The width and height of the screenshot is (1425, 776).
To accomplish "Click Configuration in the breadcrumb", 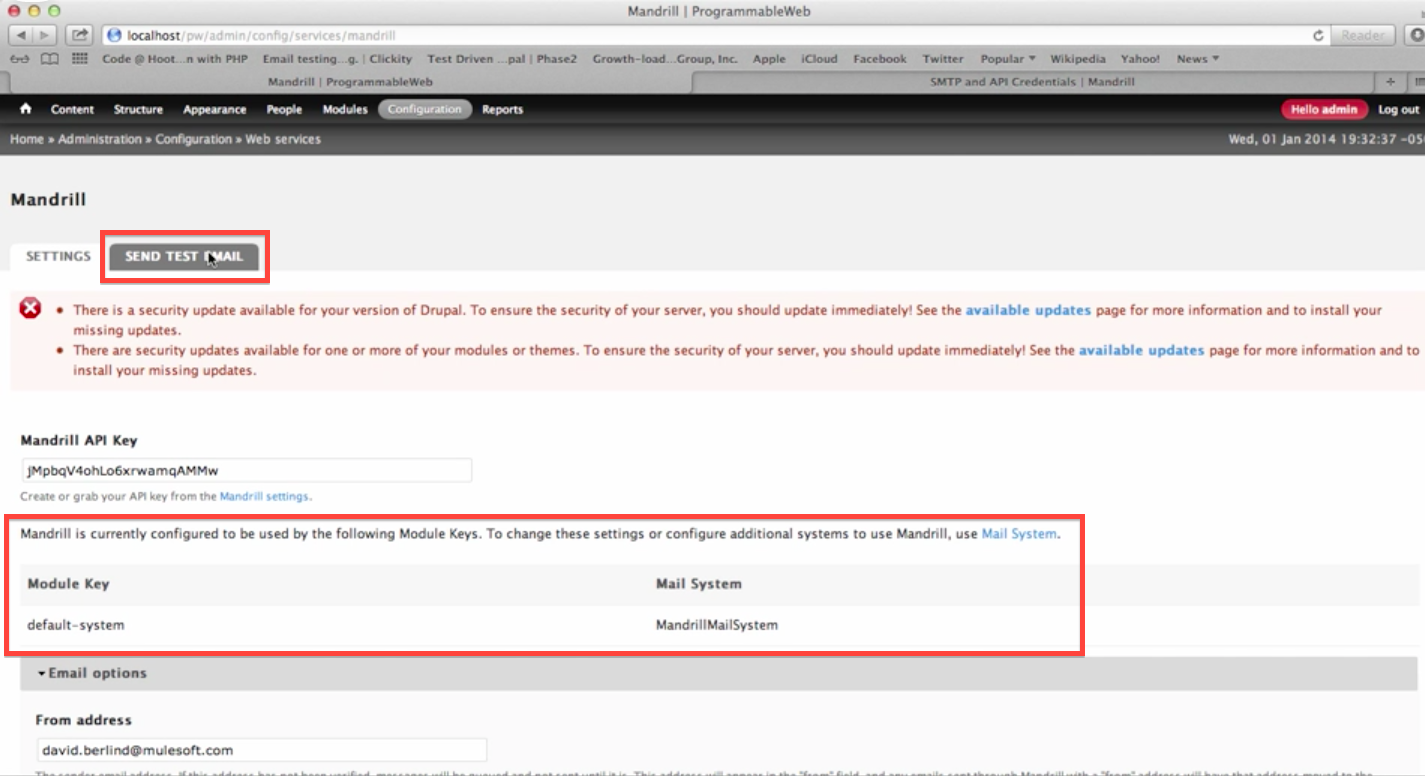I will [x=193, y=139].
